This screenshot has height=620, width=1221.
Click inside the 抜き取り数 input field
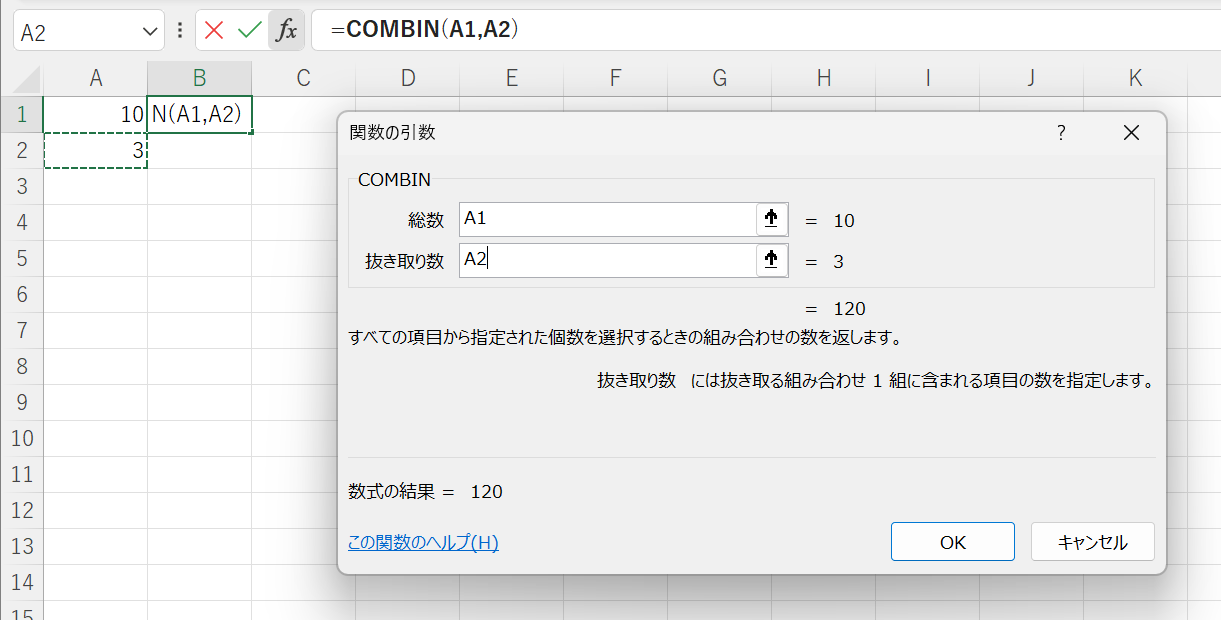[607, 261]
